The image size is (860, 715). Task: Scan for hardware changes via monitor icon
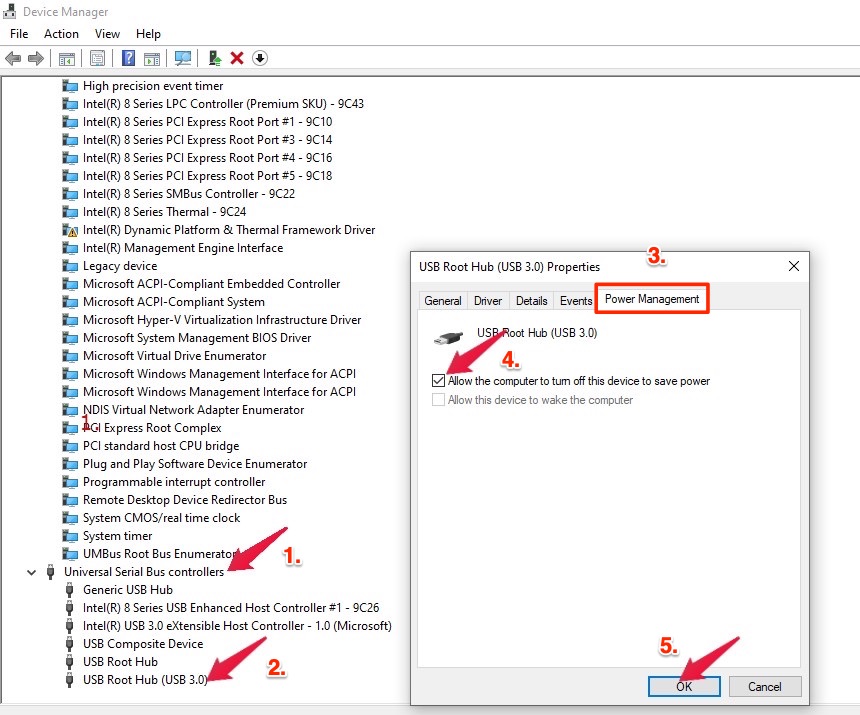pyautogui.click(x=183, y=58)
